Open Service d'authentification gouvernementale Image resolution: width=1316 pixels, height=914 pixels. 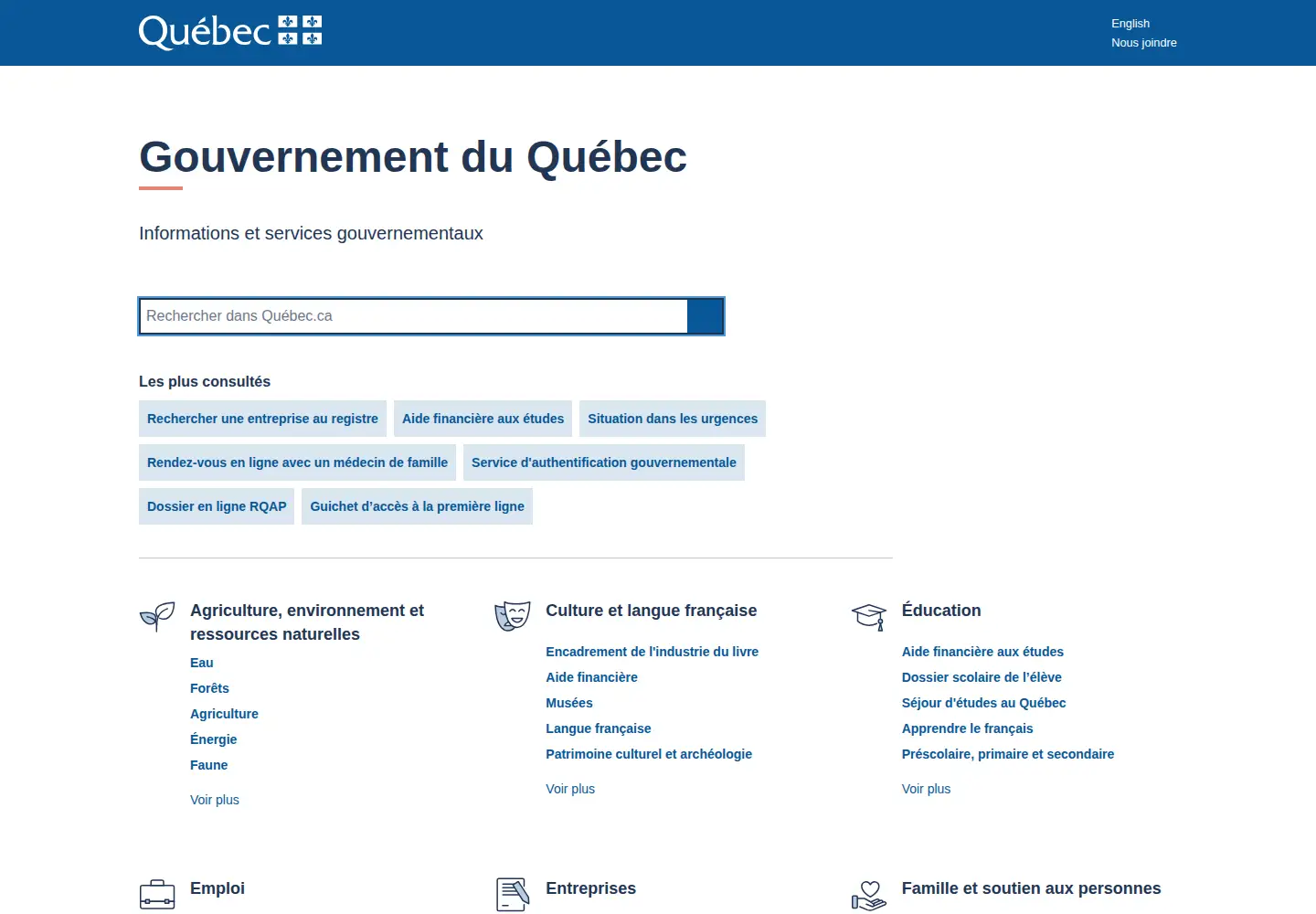coord(604,462)
